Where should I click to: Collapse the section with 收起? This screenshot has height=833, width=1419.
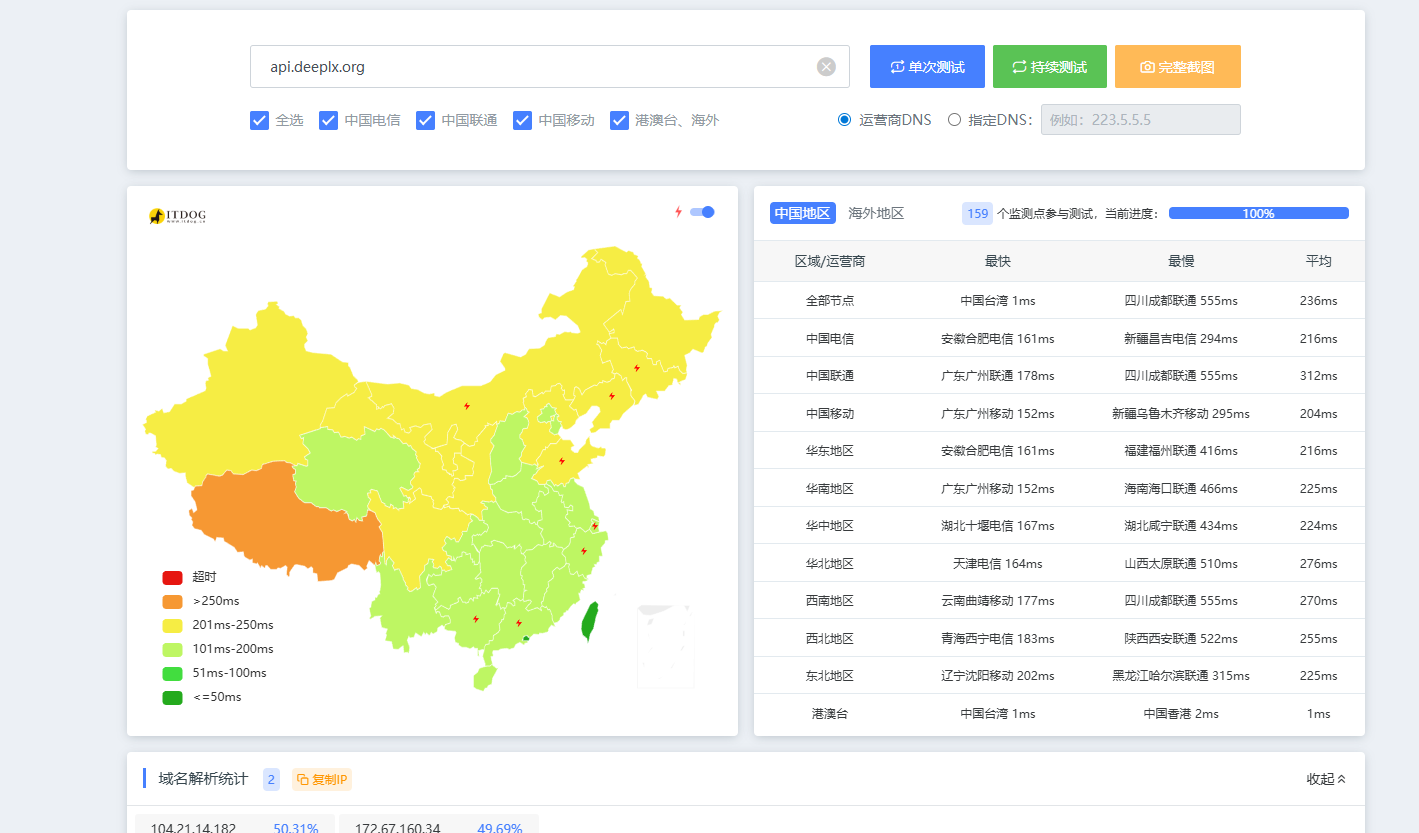coord(1326,779)
